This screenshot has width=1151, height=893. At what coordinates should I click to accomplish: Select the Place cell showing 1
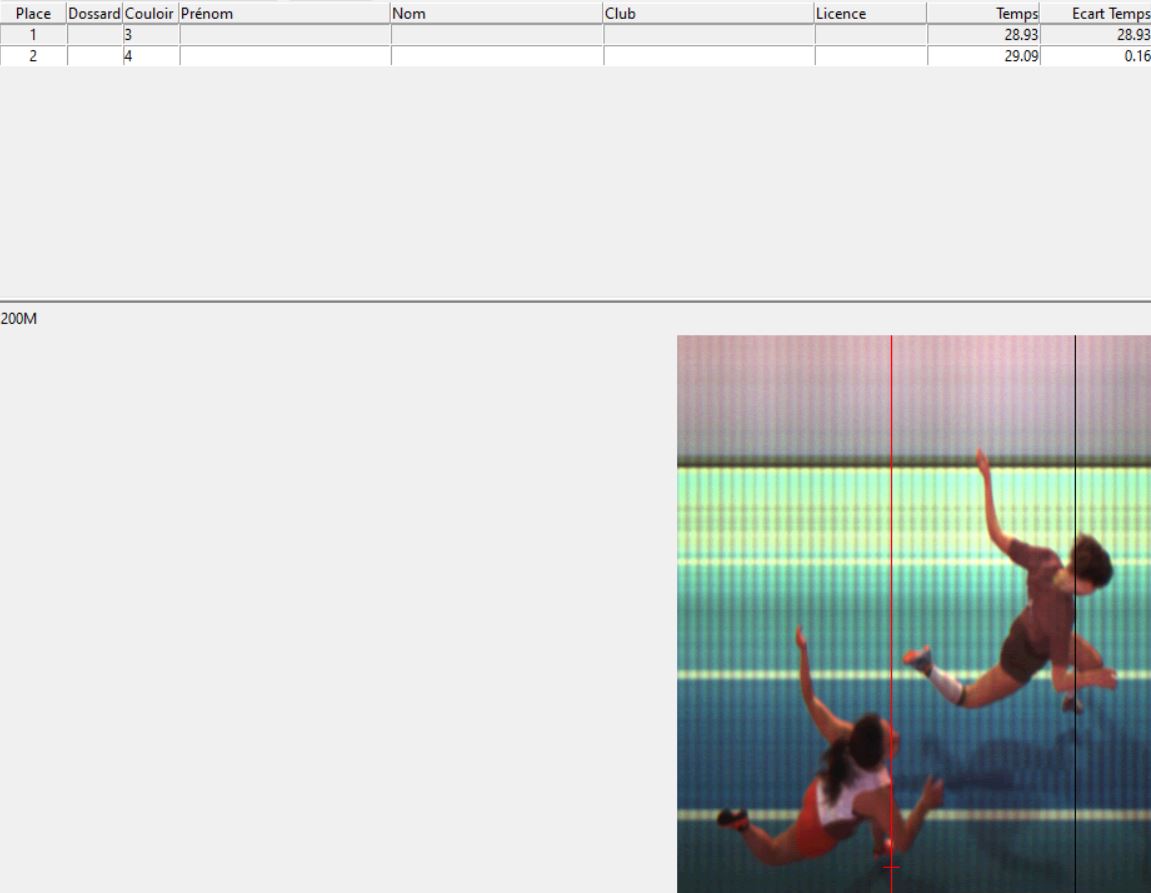[x=33, y=34]
